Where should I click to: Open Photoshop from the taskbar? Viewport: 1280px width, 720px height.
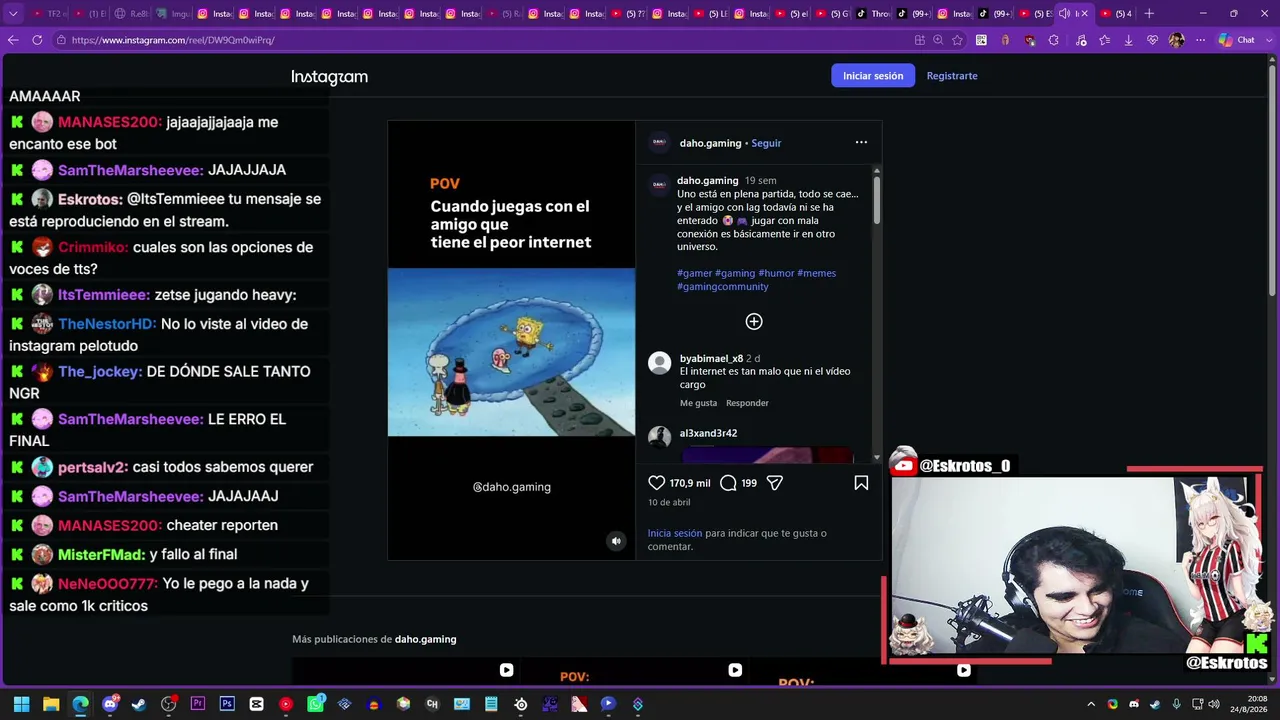pos(227,704)
